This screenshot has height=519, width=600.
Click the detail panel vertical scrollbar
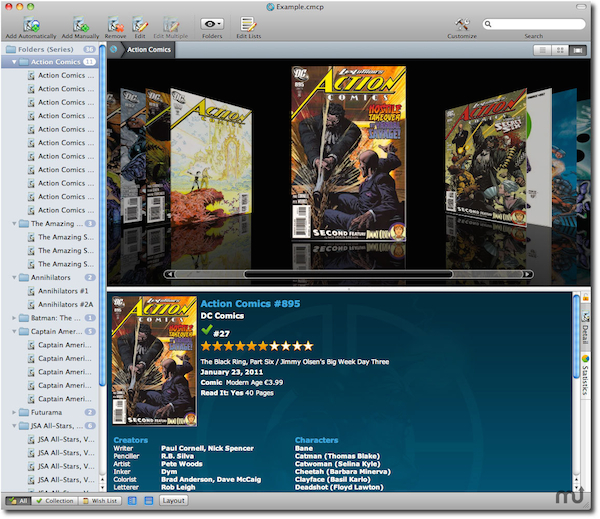coord(576,336)
